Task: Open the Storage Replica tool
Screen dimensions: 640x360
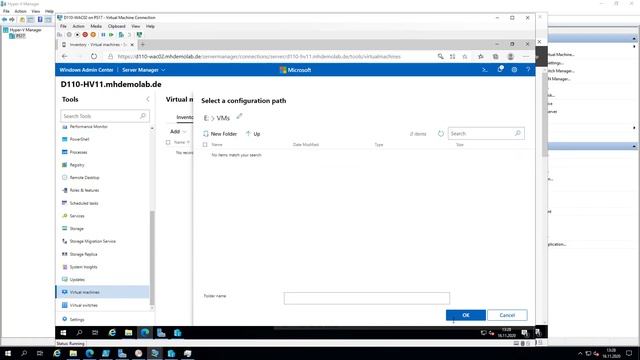Action: point(83,254)
